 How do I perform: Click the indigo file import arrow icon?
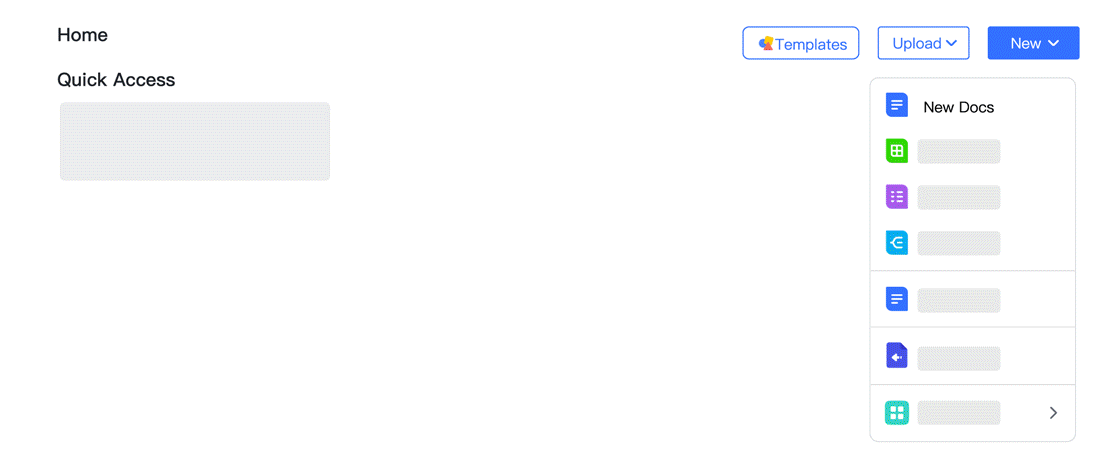(897, 356)
